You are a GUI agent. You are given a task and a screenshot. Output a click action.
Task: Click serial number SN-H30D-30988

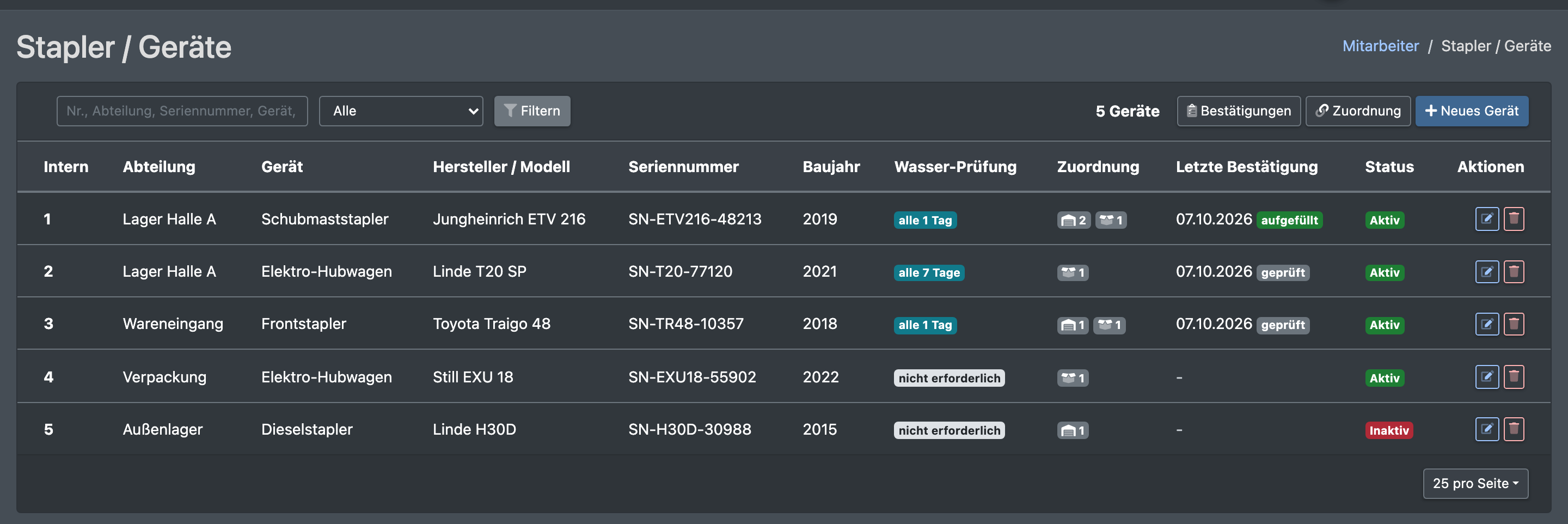pos(689,429)
